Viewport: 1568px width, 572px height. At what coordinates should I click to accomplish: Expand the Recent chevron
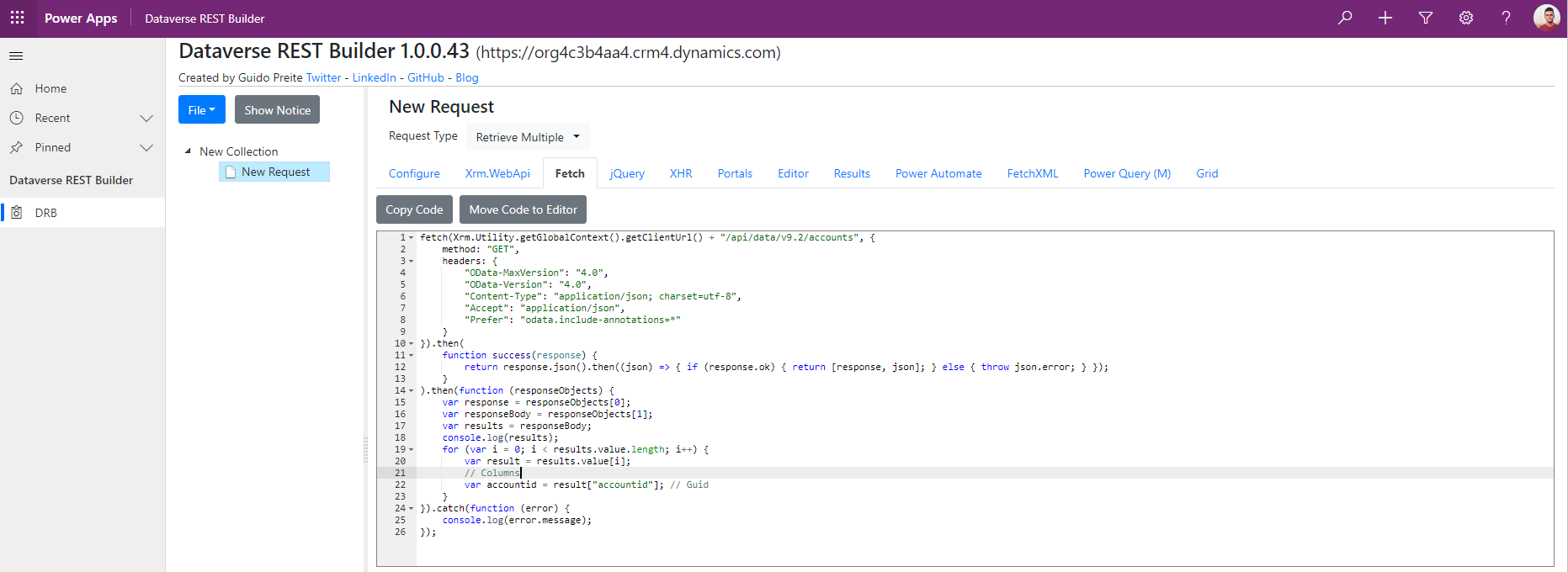tap(146, 118)
